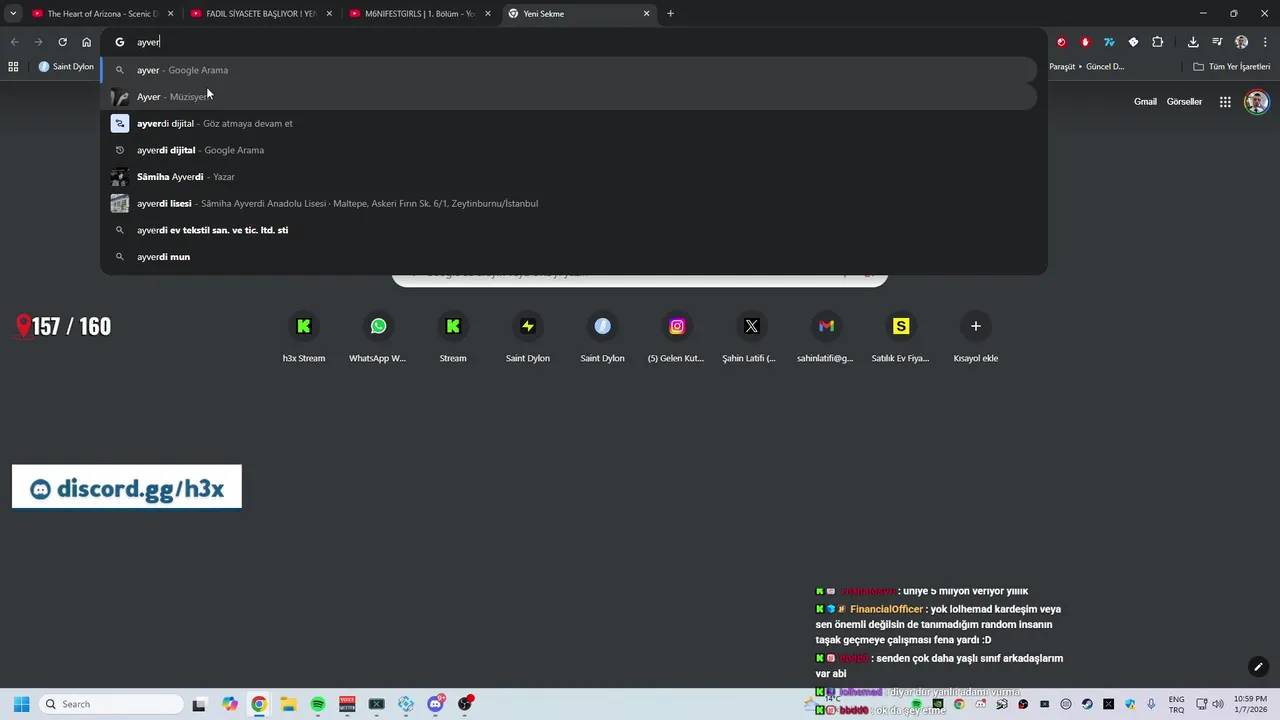Open a new tab with plus button
The image size is (1280, 720).
670,14
